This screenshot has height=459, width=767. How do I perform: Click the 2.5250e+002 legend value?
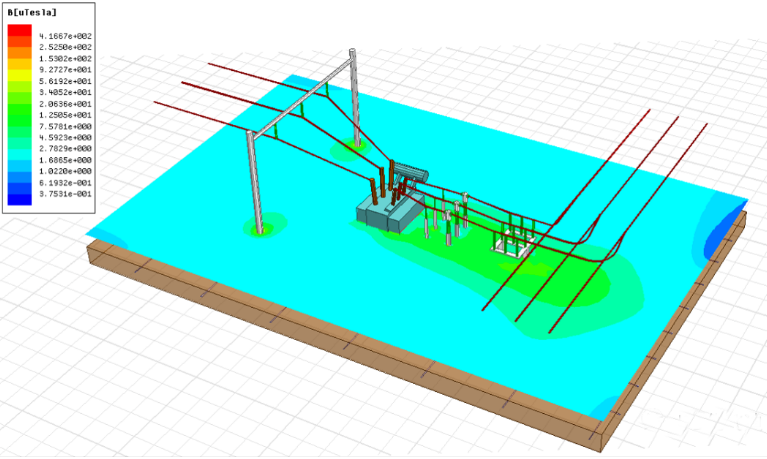pos(66,47)
